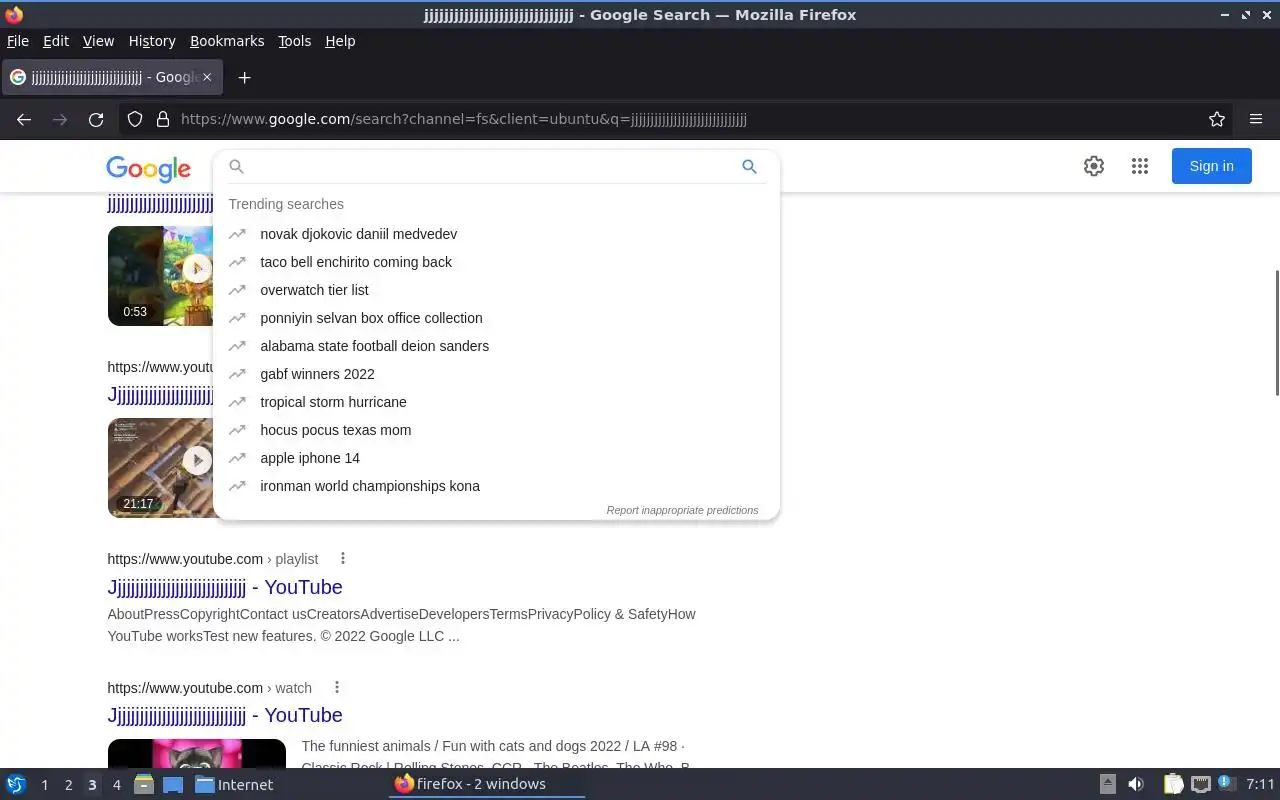Open more options for the playlist result
1280x800 pixels.
(x=343, y=559)
